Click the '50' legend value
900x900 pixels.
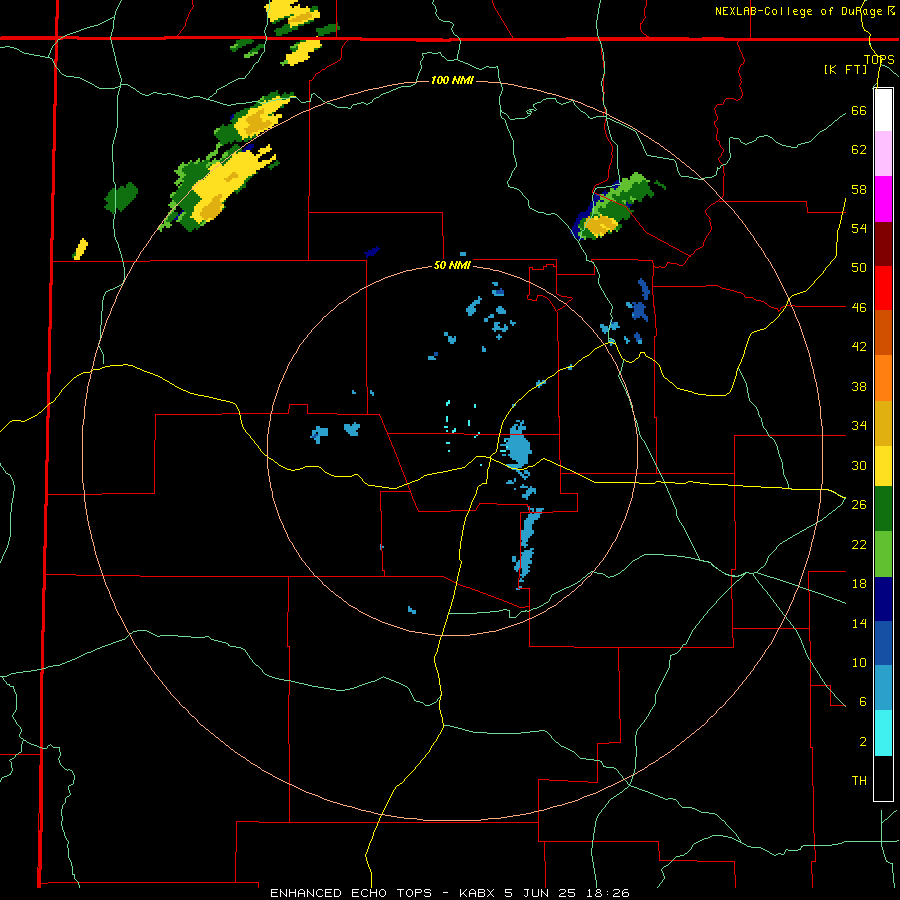[x=859, y=267]
